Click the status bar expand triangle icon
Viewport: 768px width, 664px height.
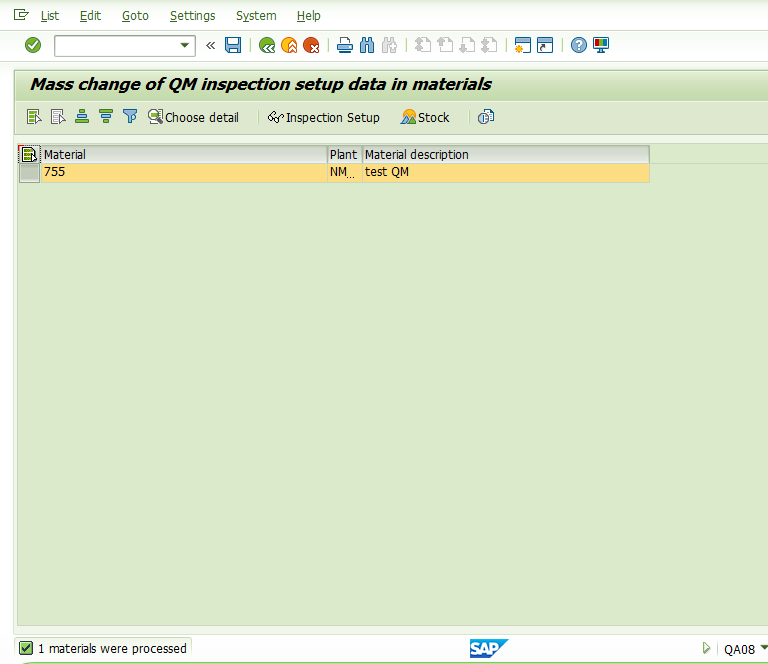pos(706,648)
